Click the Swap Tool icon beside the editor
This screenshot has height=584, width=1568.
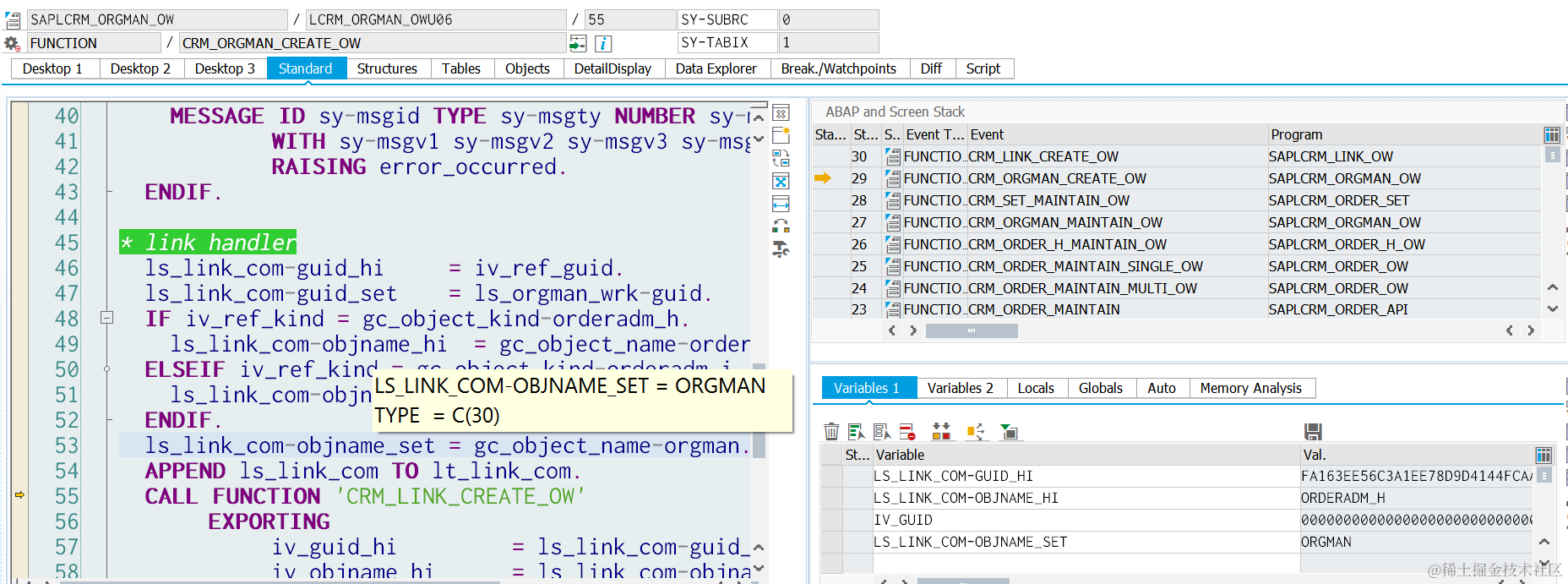click(781, 227)
